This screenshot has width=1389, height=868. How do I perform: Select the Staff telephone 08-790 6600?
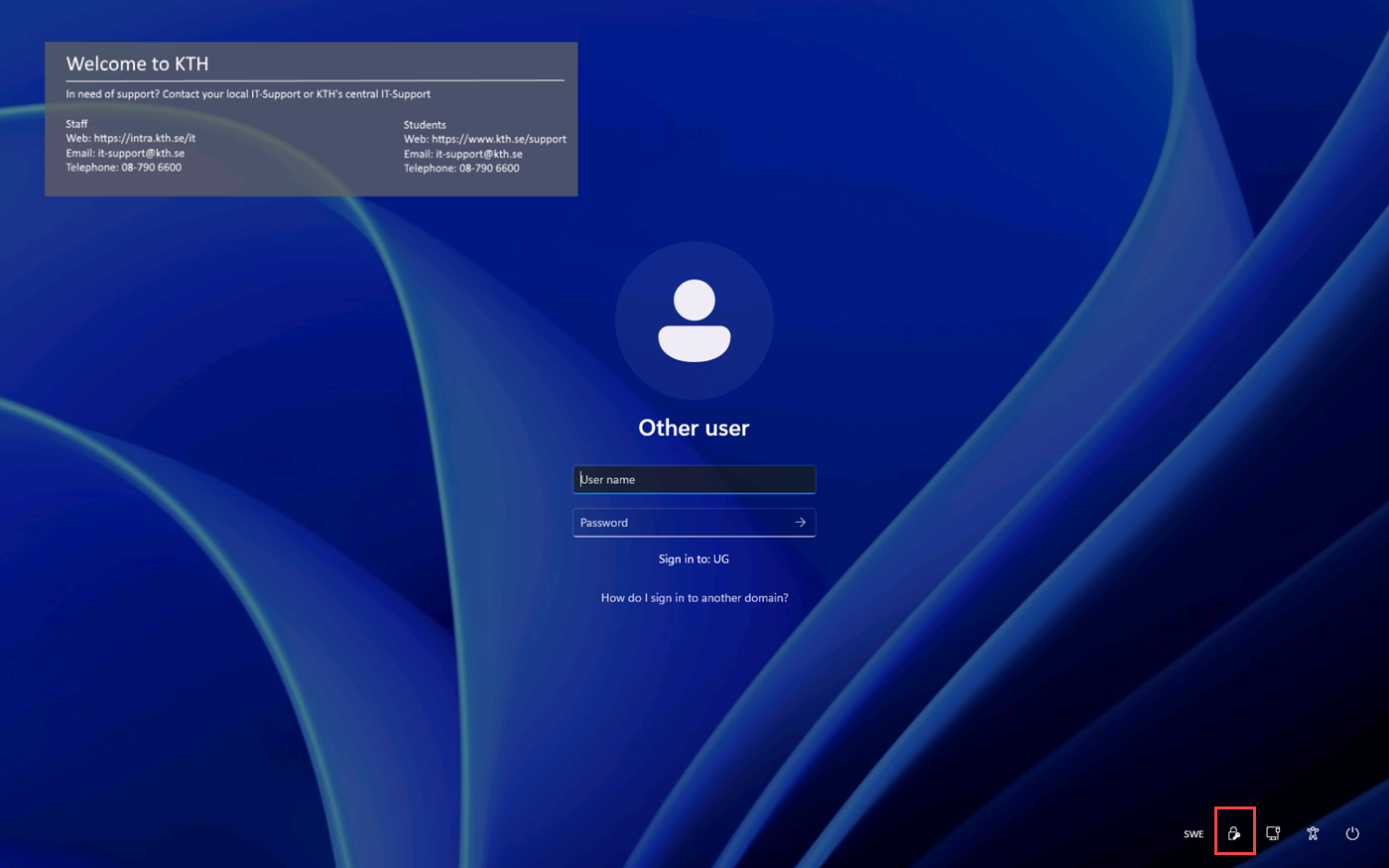click(x=151, y=168)
